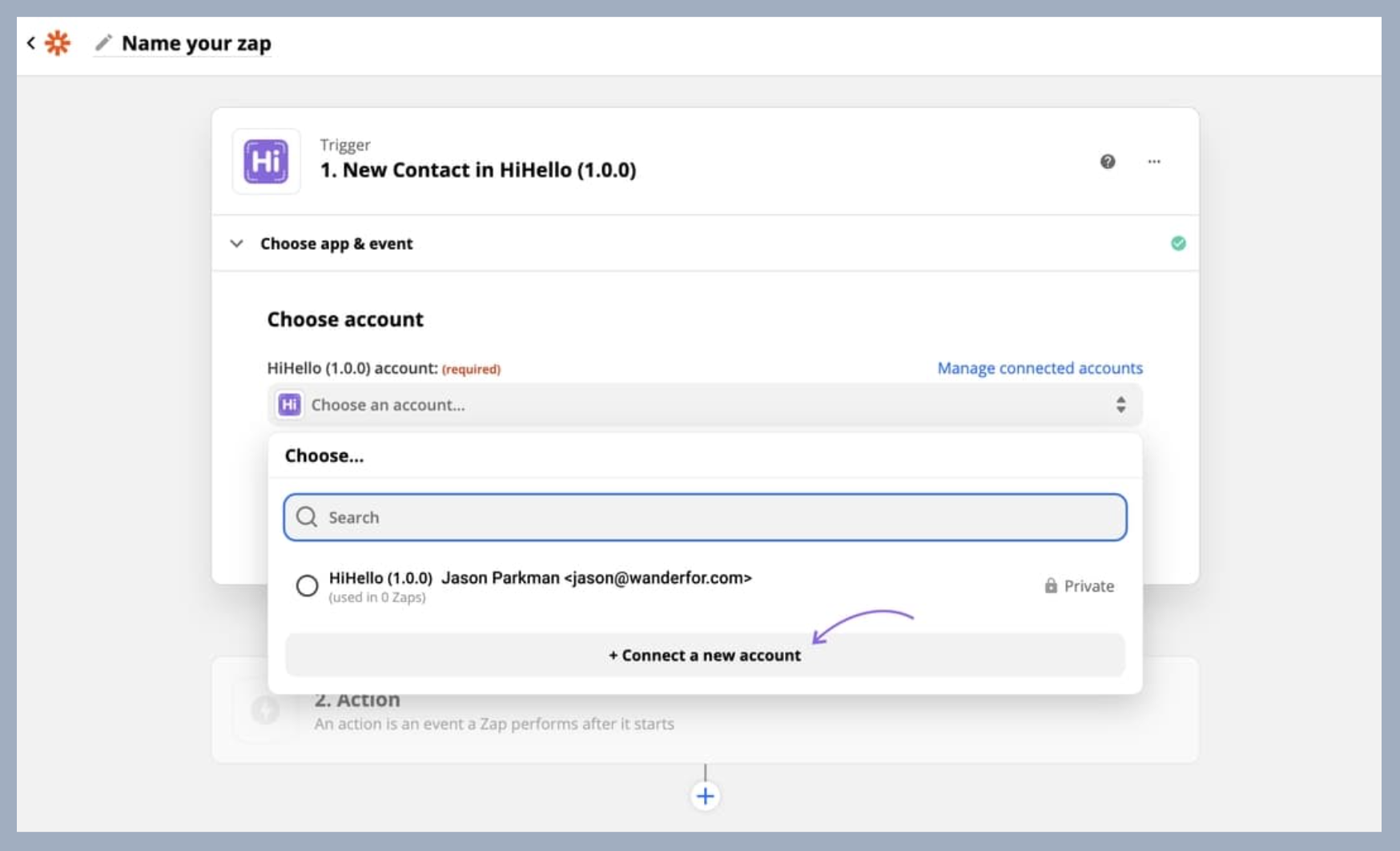Click the account email jason@wanderfor.com text
Viewport: 1400px width, 851px height.
(658, 578)
